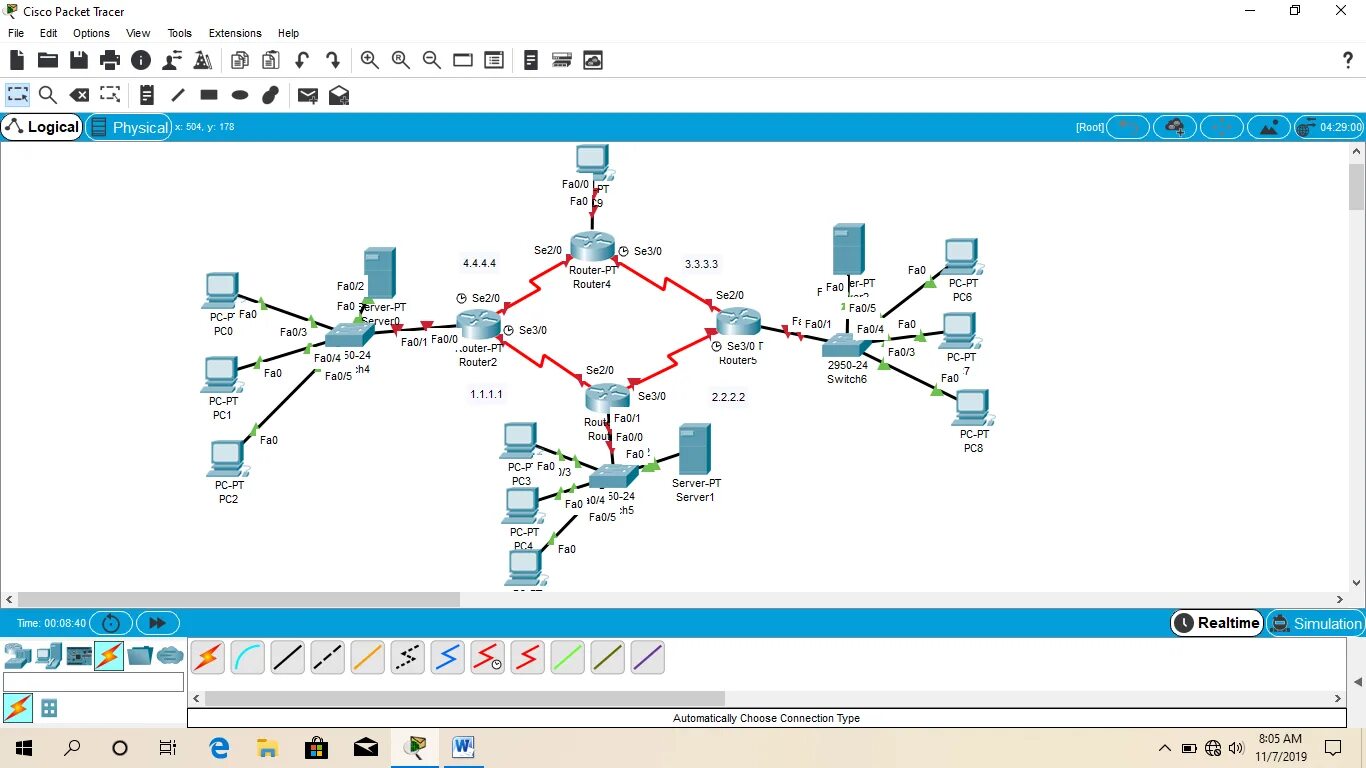Image resolution: width=1366 pixels, height=768 pixels.
Task: Choose the Delete tool
Action: tap(79, 95)
